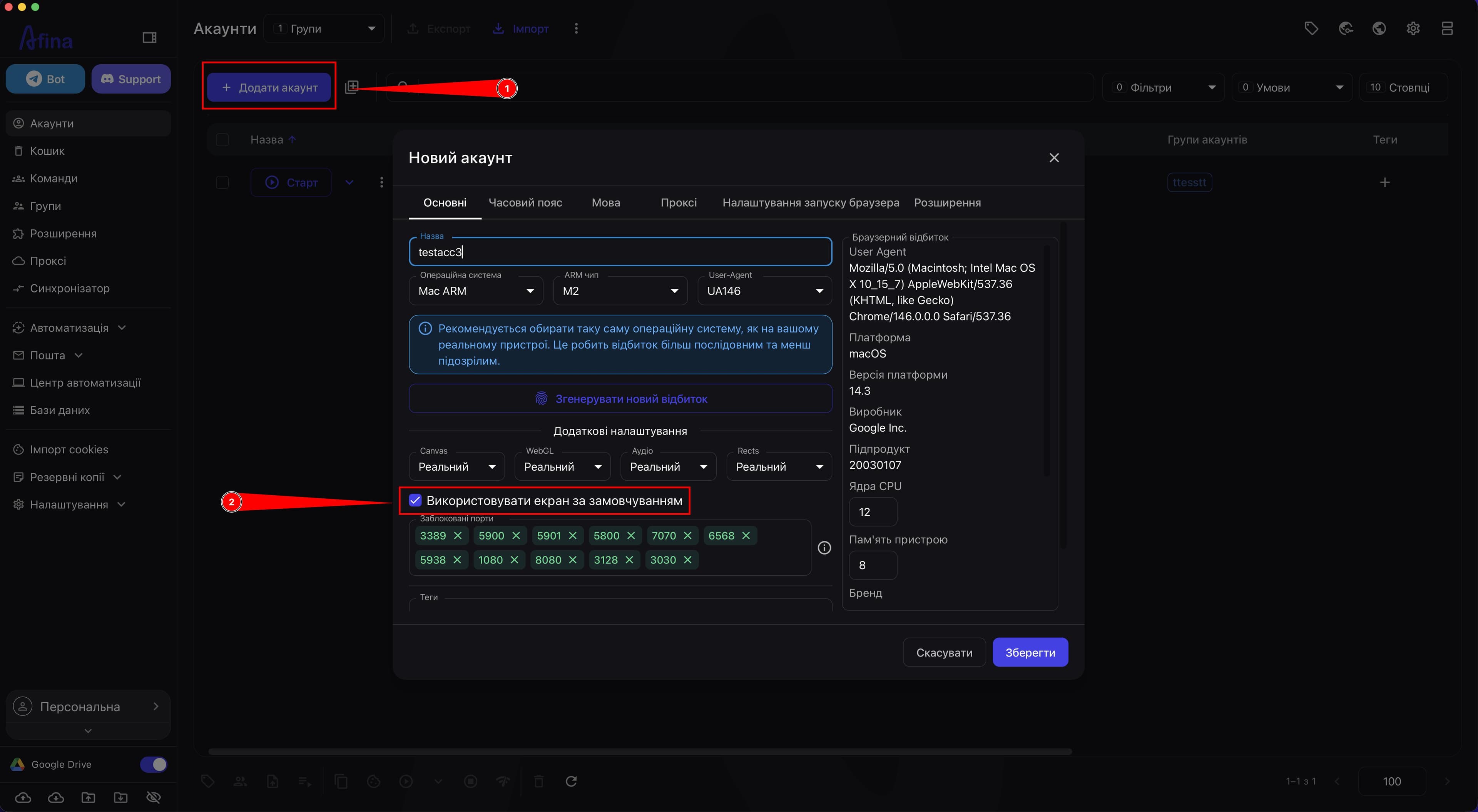The height and width of the screenshot is (812, 1478).
Task: Open the Аудіо dropdown
Action: (669, 466)
